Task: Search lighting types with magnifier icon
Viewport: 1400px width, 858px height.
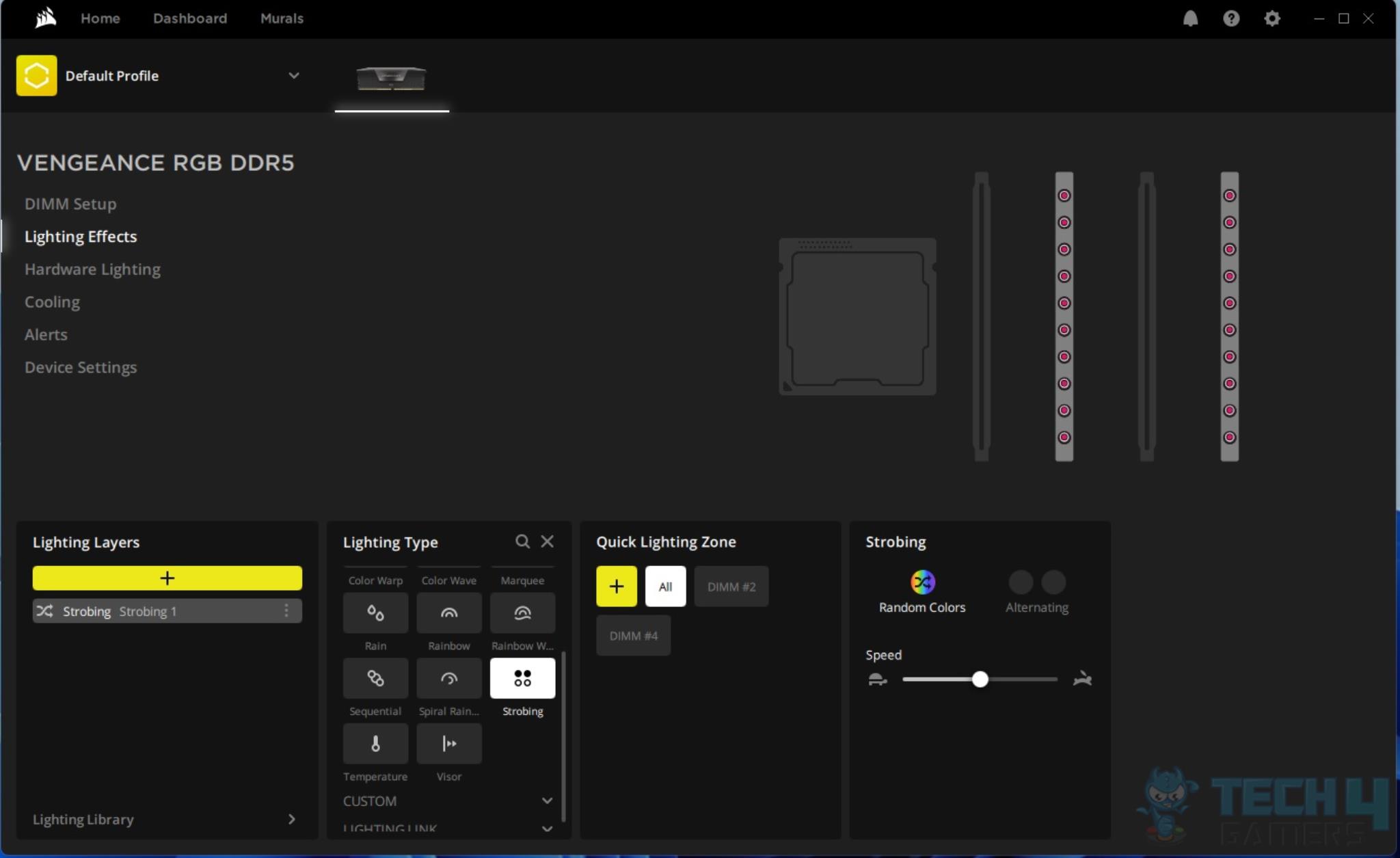Action: tap(522, 541)
